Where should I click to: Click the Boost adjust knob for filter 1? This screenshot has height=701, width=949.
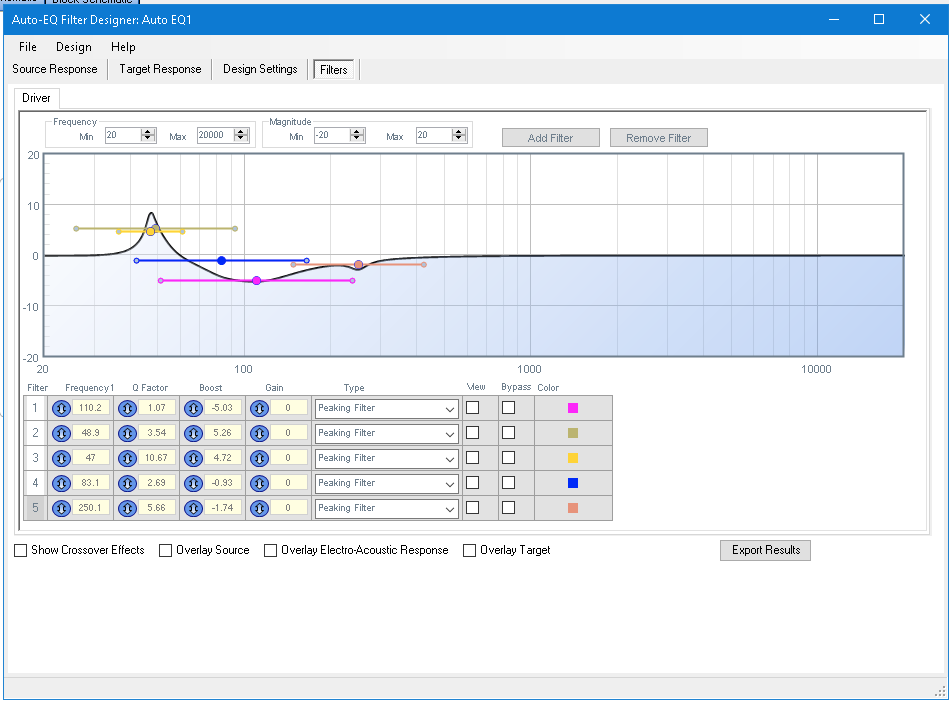point(193,408)
